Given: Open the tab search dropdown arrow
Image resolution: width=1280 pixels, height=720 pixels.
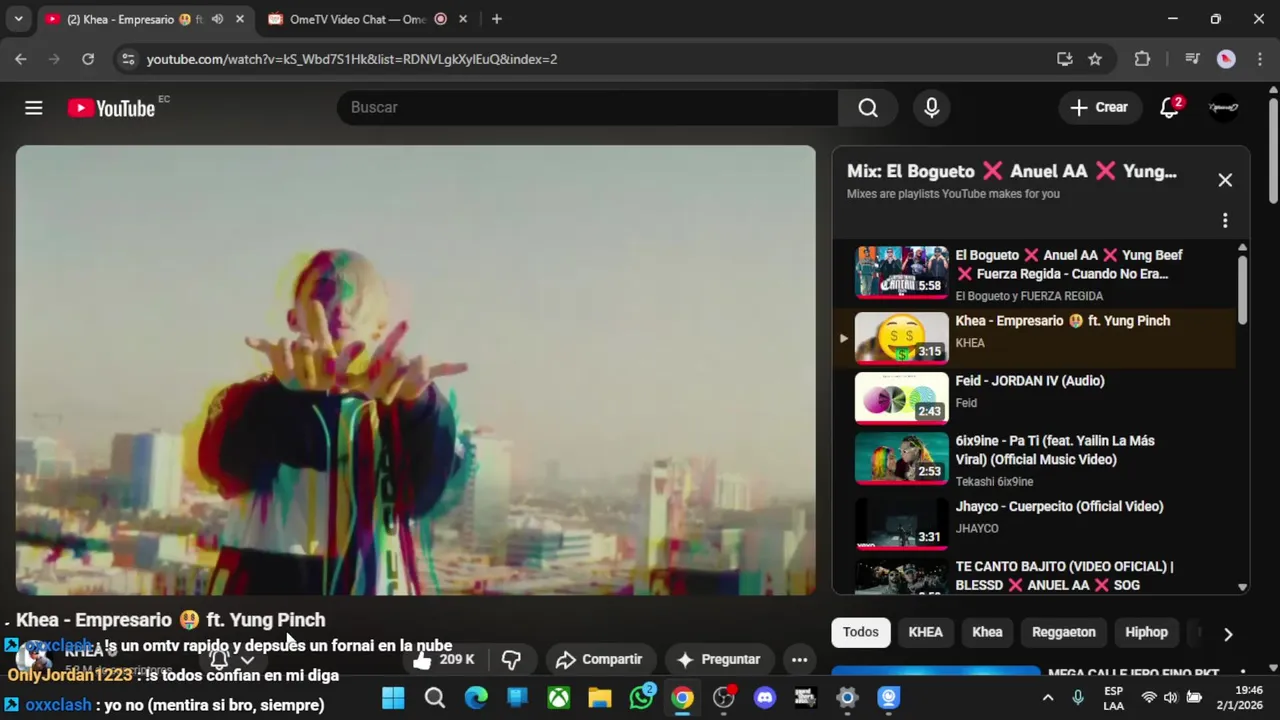Looking at the screenshot, I should [x=18, y=19].
